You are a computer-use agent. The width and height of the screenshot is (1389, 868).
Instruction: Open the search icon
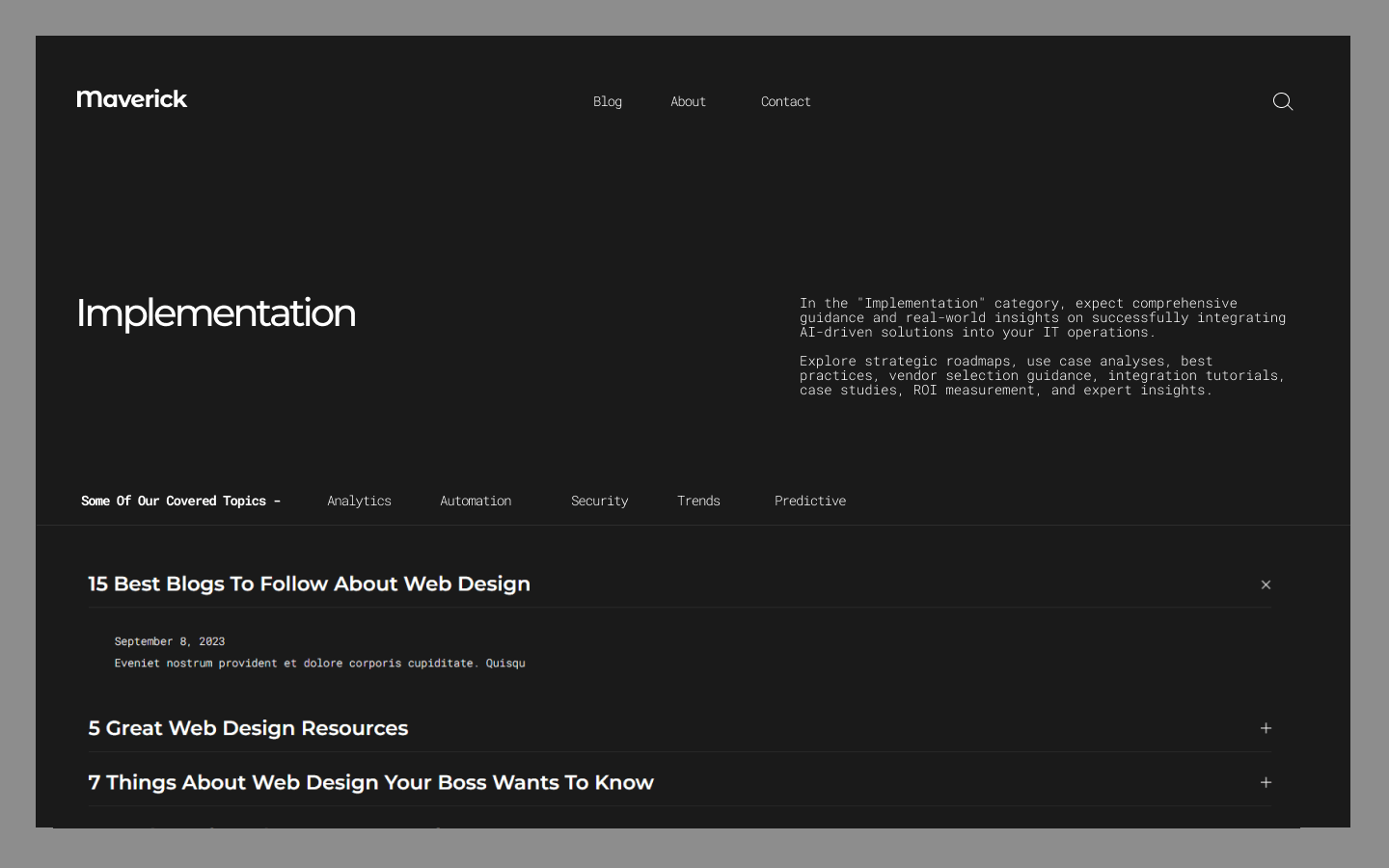[1283, 101]
